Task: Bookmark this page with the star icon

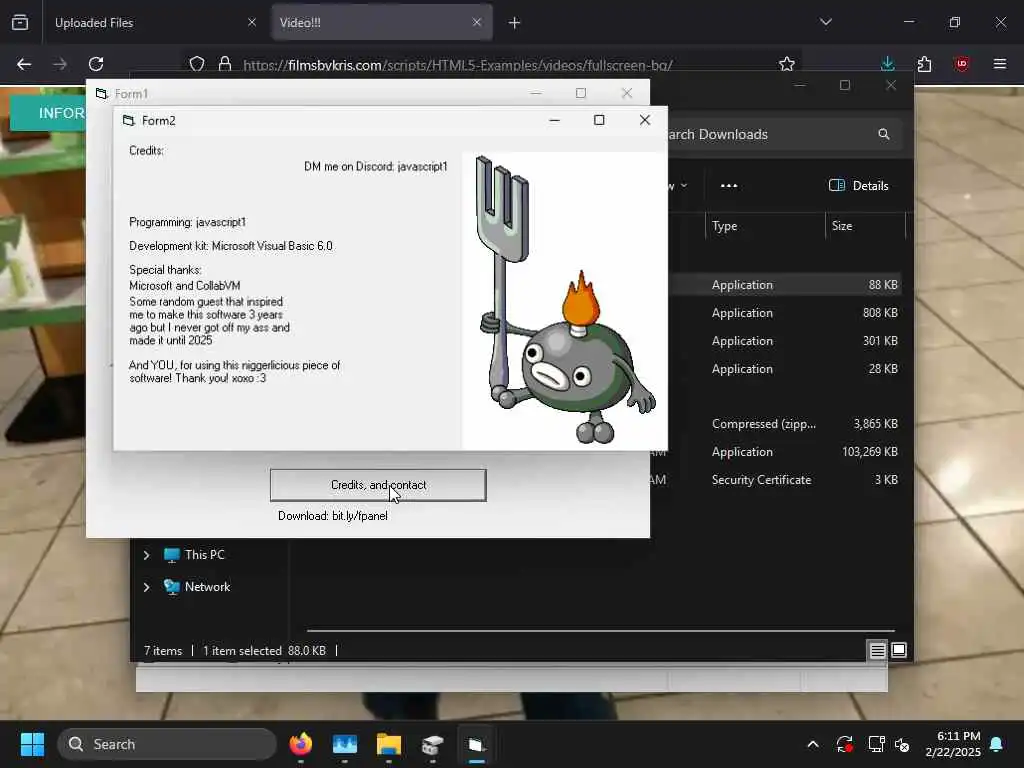Action: (787, 64)
